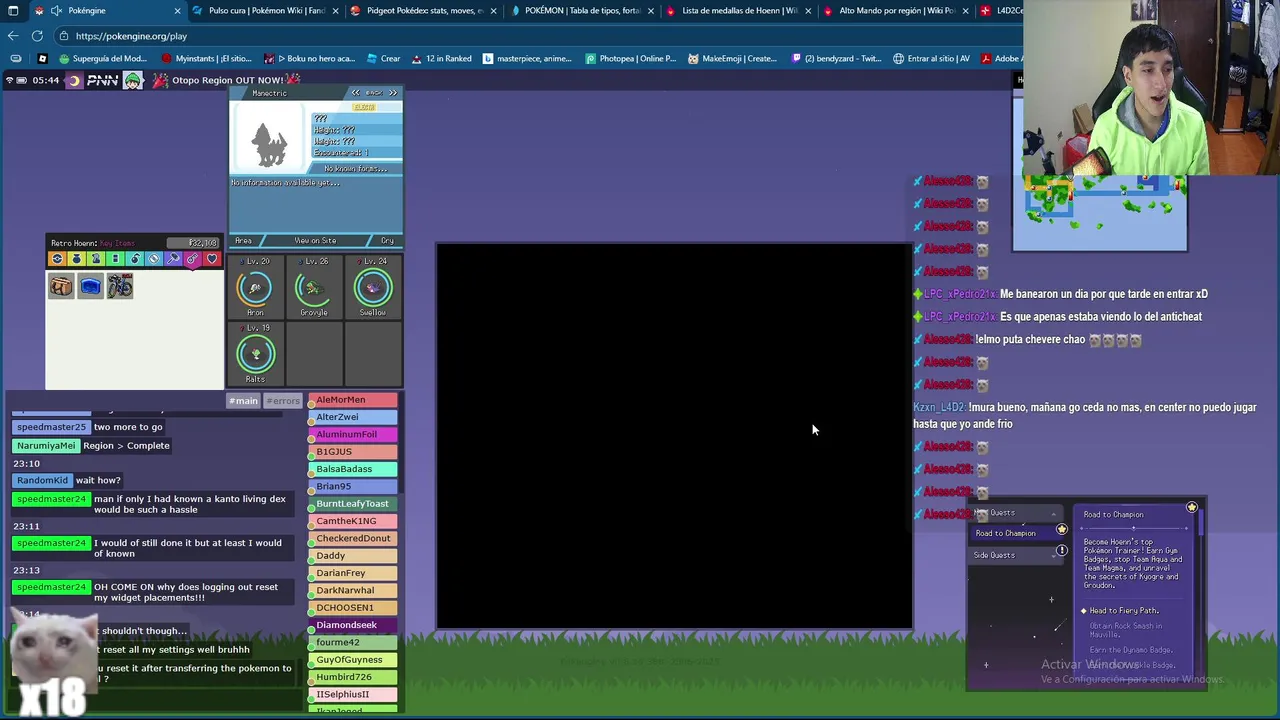Open the pouch items bag pocket
Screen dimensions: 1280x720
pyautogui.click(x=77, y=259)
